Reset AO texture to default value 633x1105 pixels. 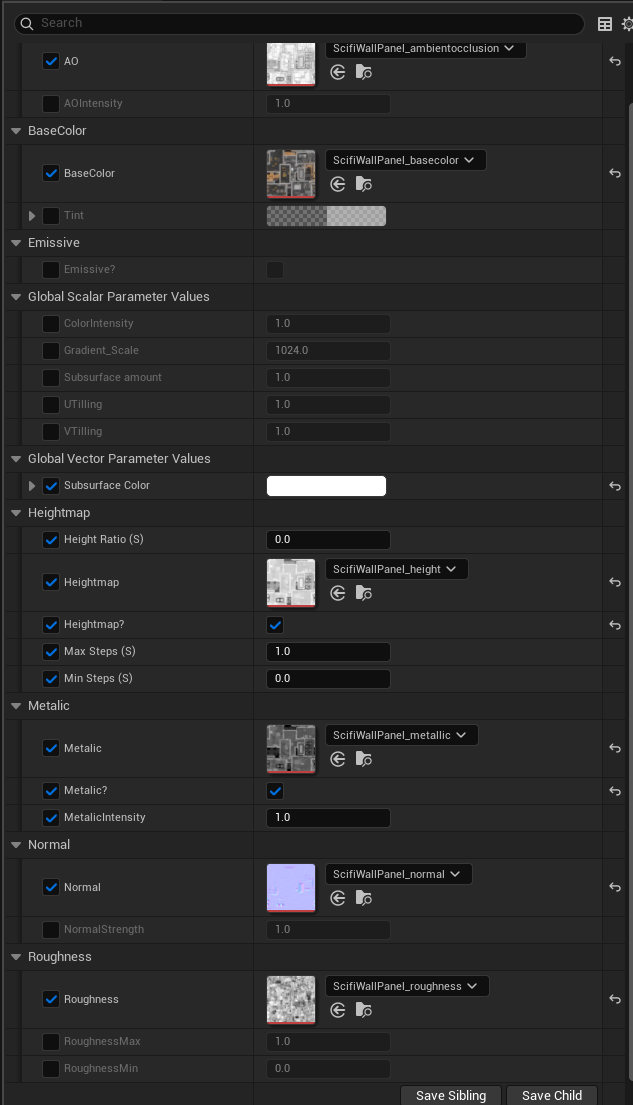[615, 61]
